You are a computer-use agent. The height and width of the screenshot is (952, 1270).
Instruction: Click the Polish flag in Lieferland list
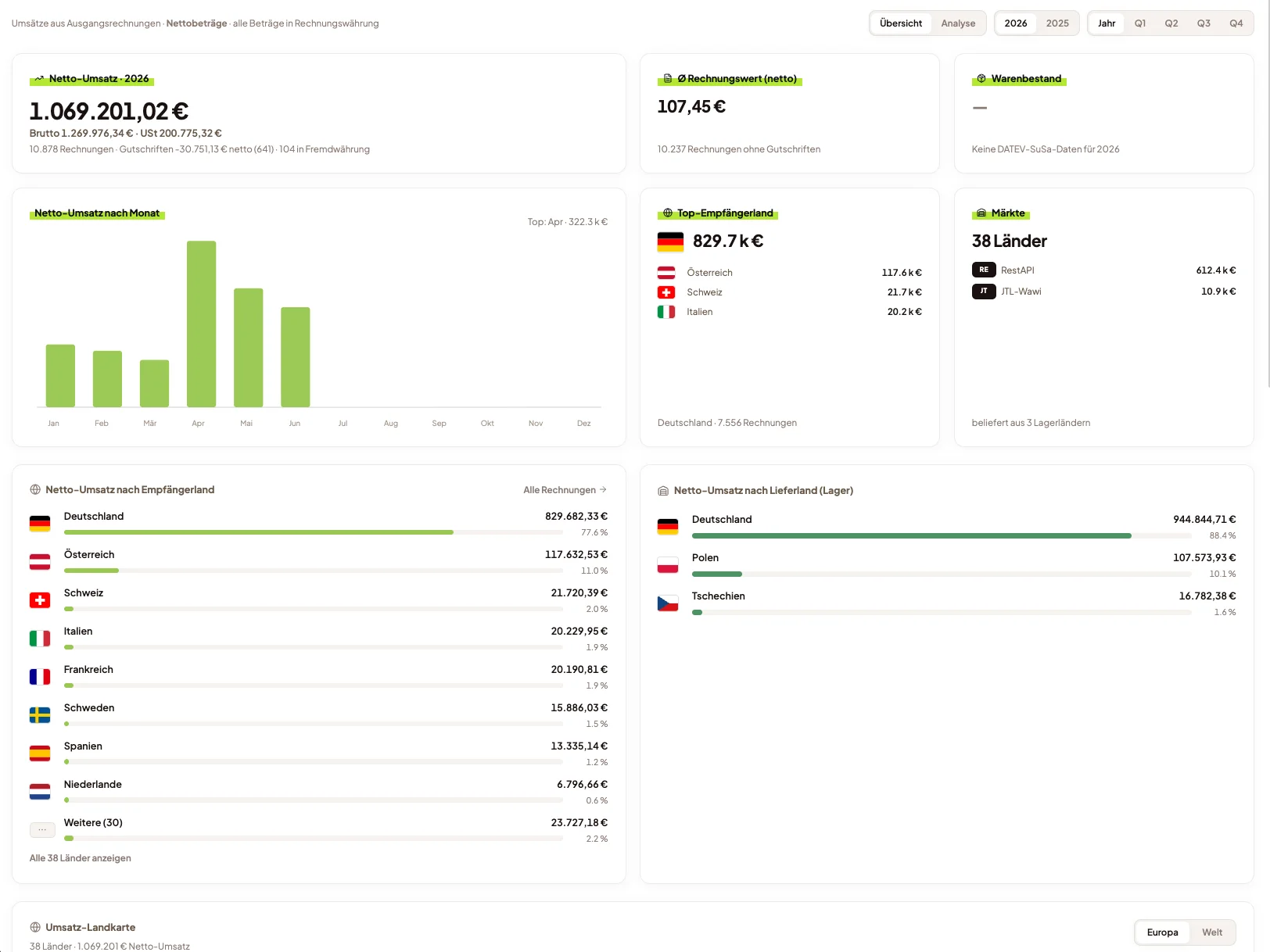coord(668,565)
